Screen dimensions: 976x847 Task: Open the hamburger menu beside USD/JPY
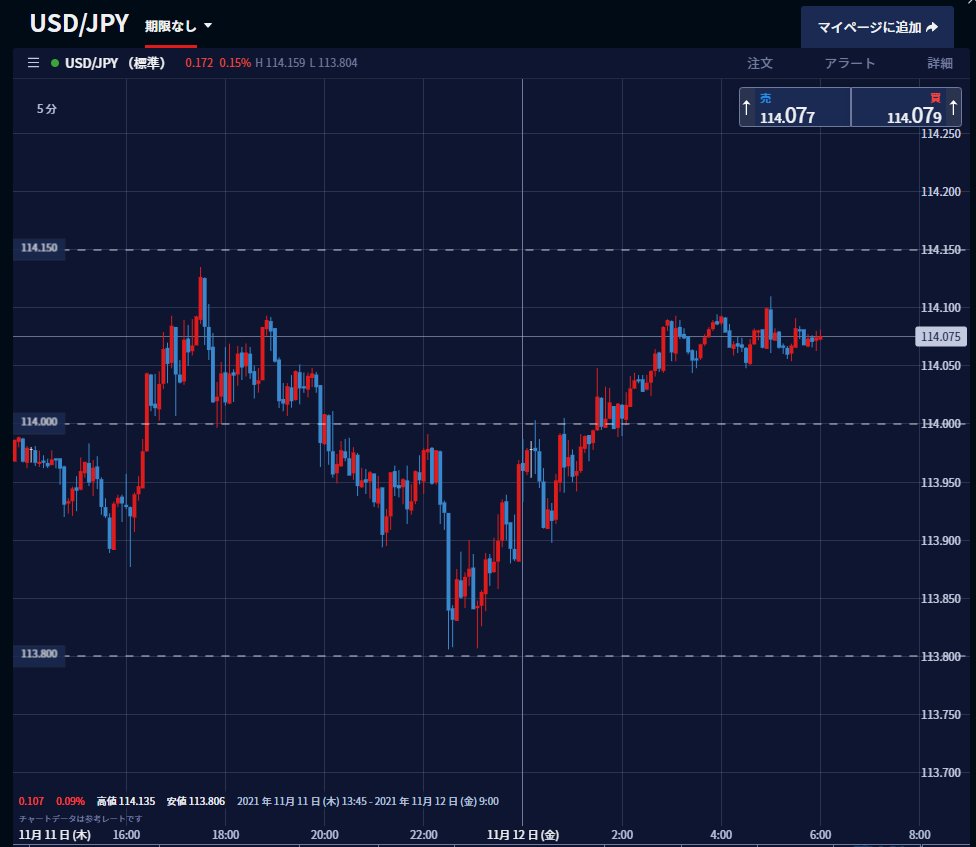point(34,63)
